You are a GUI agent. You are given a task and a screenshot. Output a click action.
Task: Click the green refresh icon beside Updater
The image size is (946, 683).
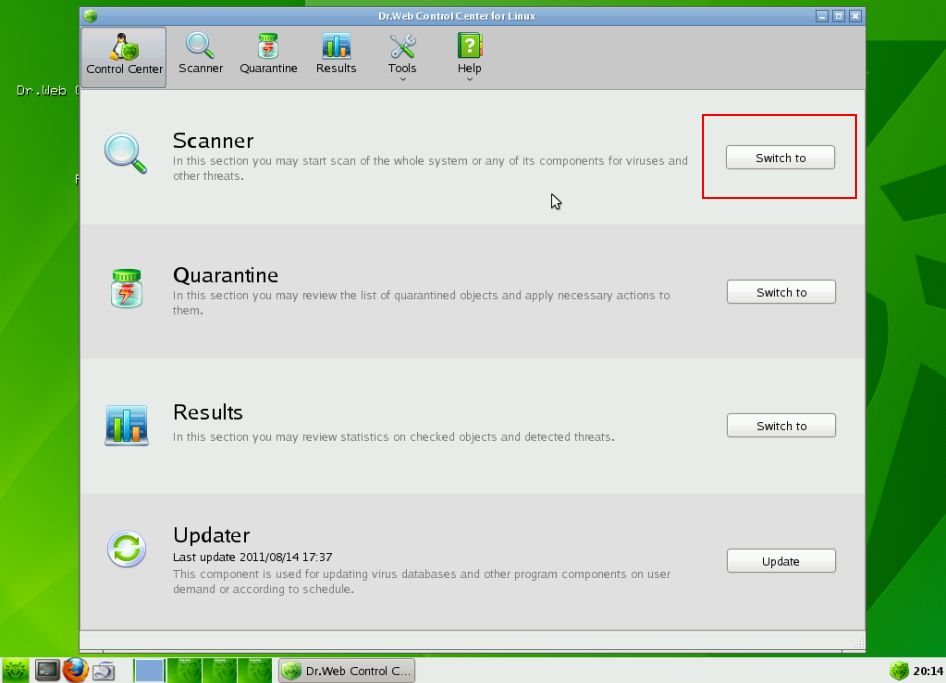tap(127, 549)
